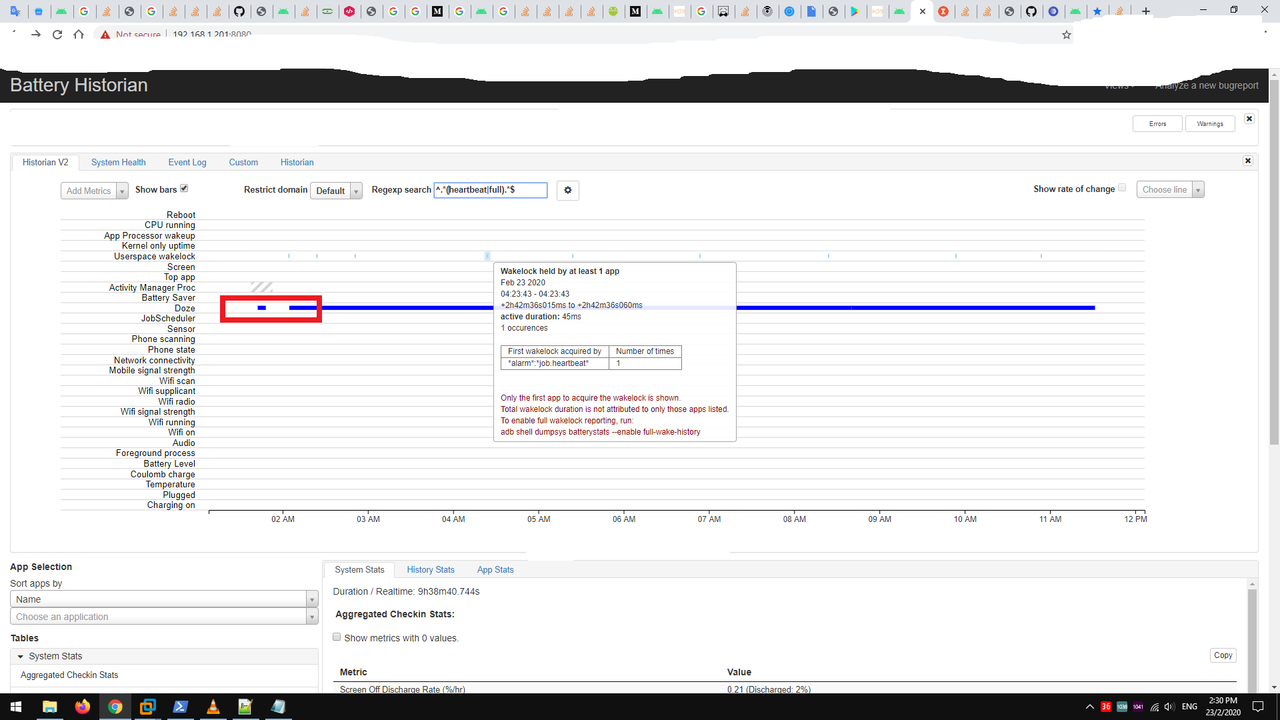This screenshot has width=1280, height=720.
Task: Click the Errors button
Action: coord(1157,123)
